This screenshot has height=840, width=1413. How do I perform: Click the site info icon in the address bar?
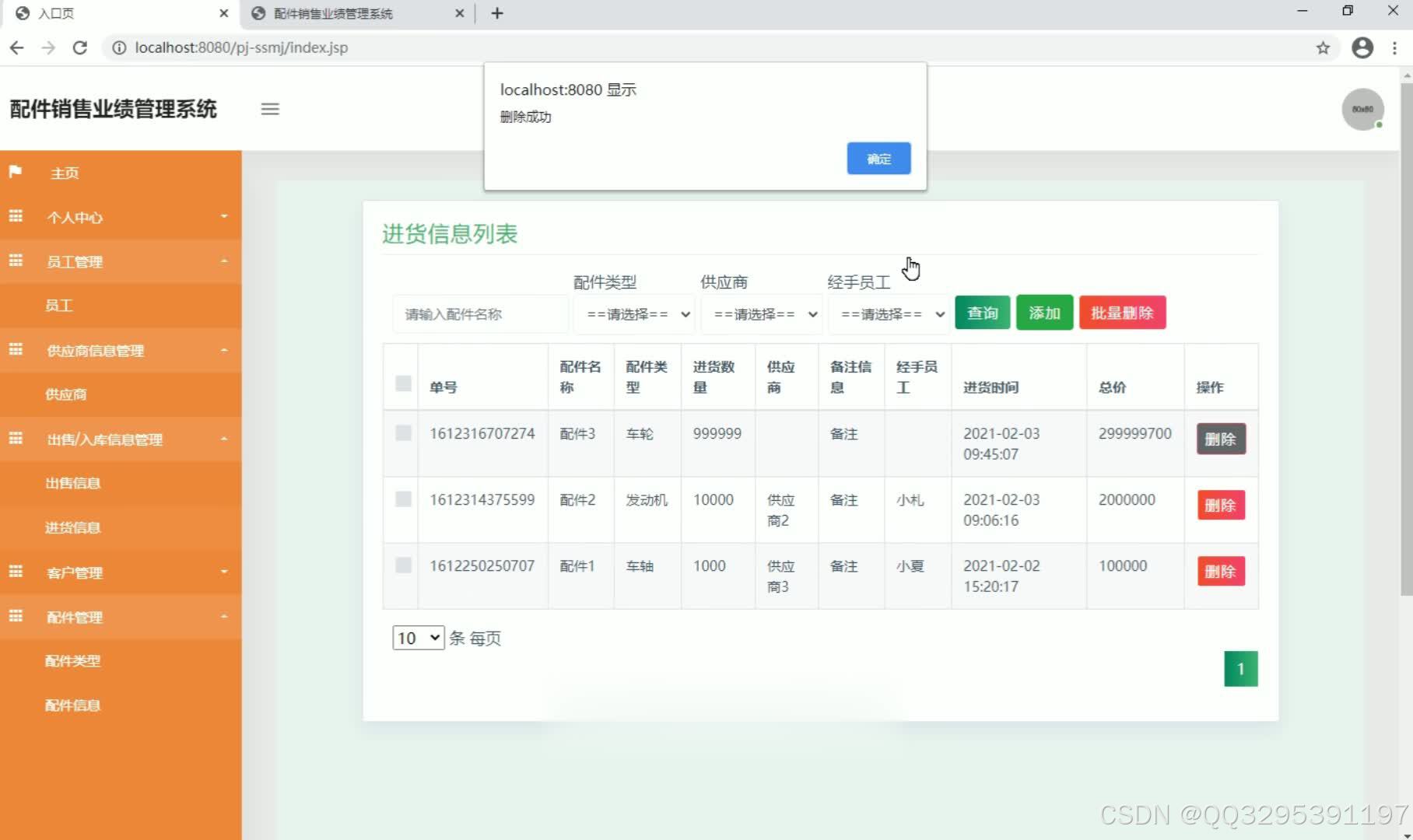119,47
